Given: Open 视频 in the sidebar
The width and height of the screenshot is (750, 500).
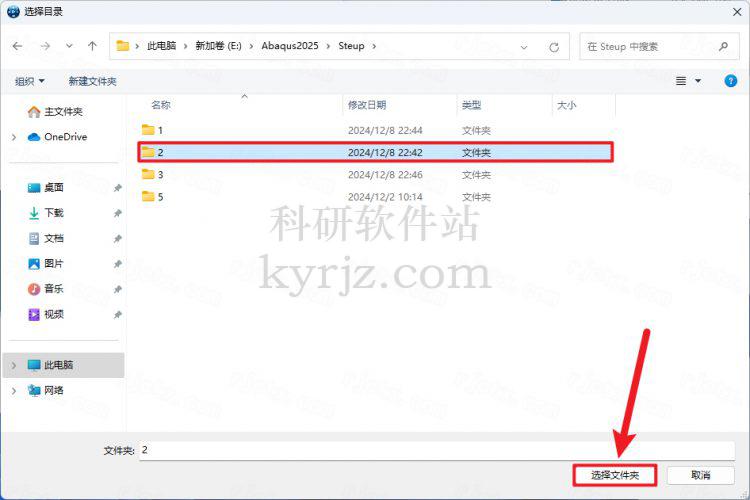Looking at the screenshot, I should click(x=46, y=314).
